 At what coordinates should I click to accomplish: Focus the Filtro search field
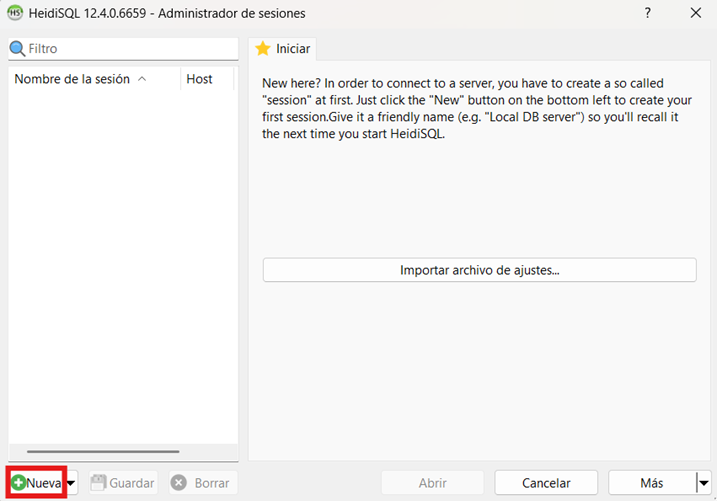click(123, 48)
